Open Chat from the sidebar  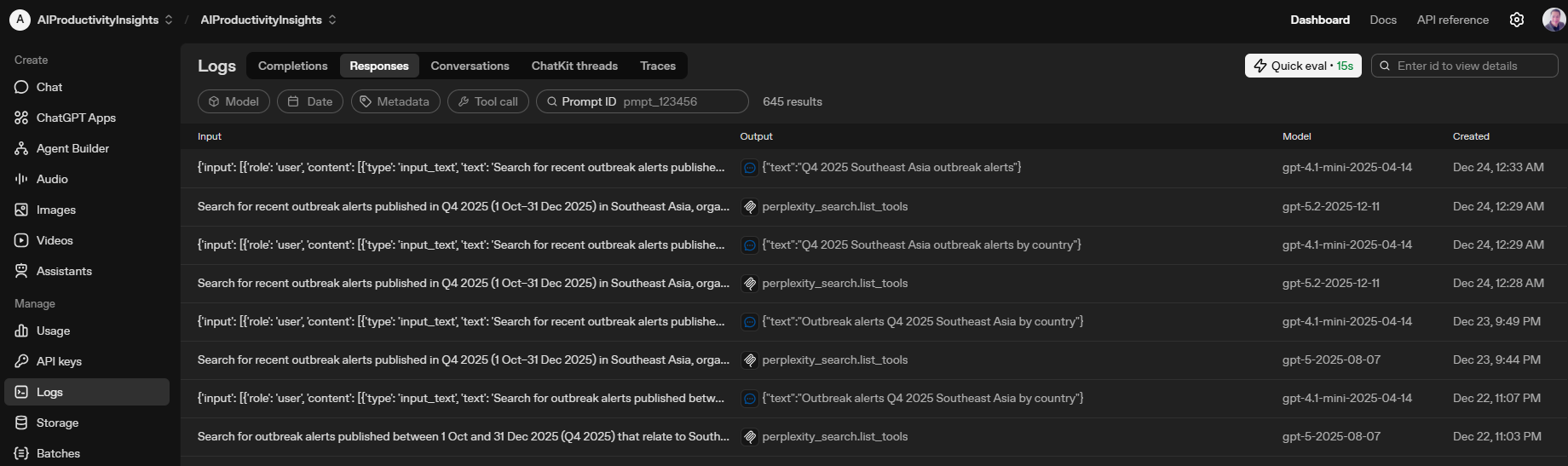click(x=49, y=87)
